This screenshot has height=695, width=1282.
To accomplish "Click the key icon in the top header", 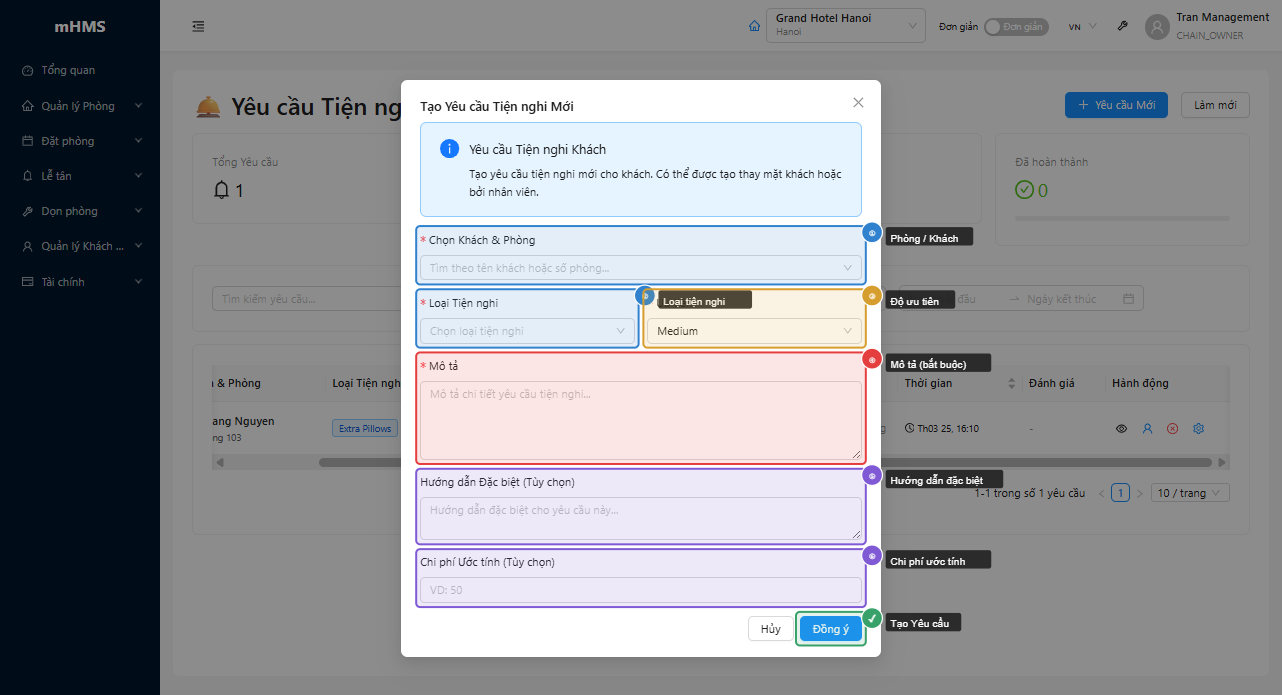I will point(1123,26).
